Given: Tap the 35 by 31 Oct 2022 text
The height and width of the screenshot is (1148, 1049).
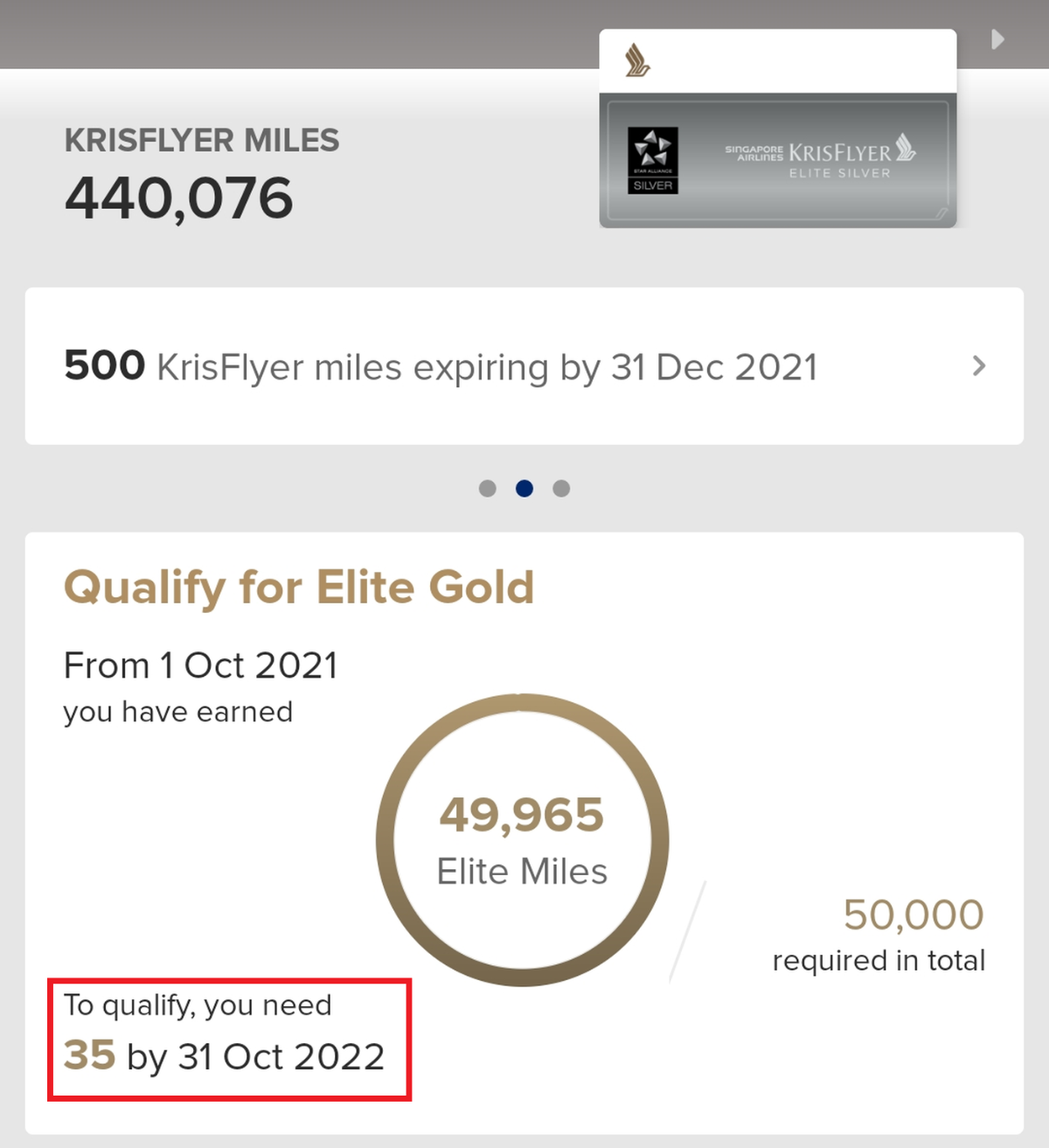Looking at the screenshot, I should [225, 1056].
